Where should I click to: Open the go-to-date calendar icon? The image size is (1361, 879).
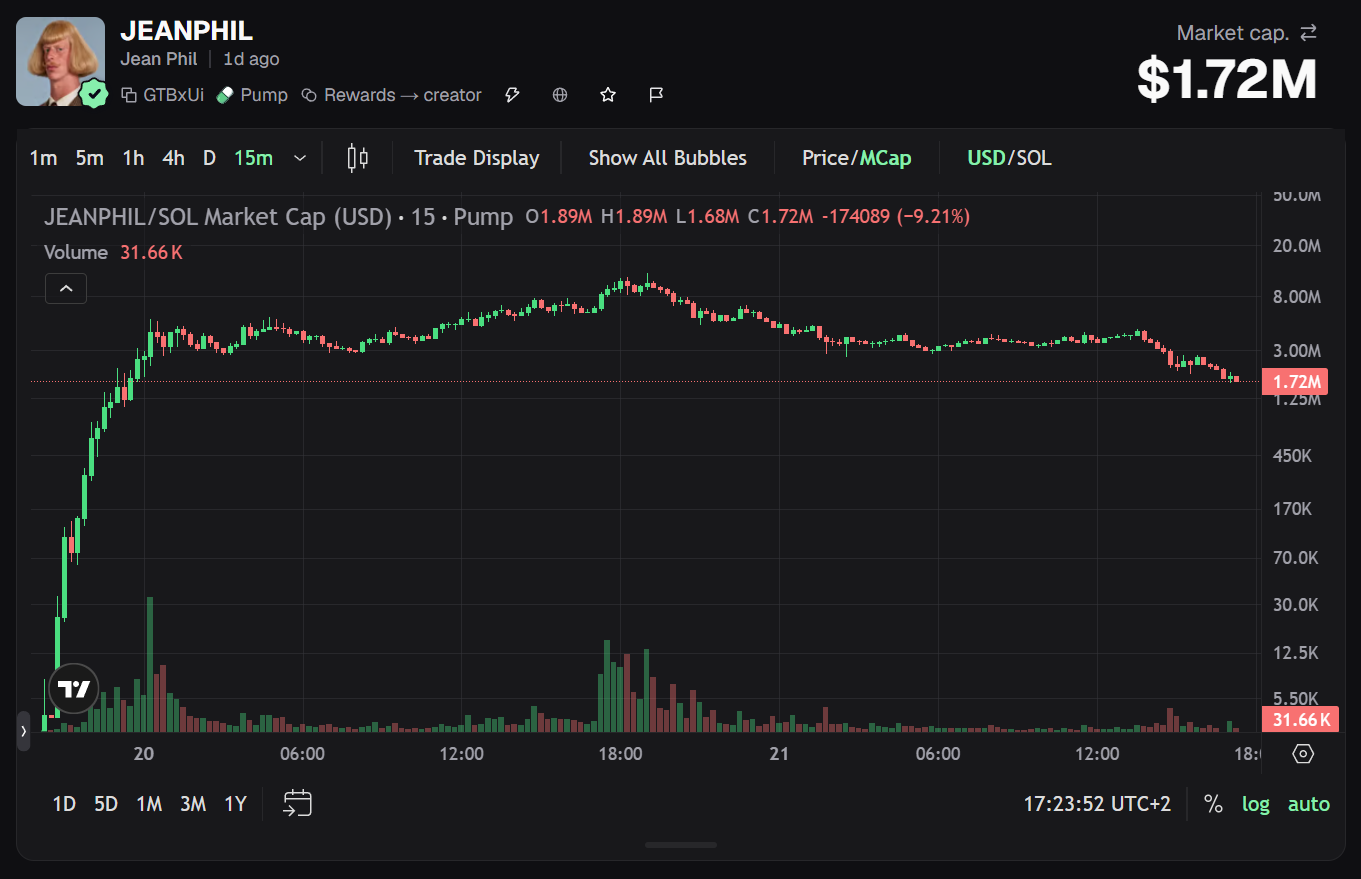coord(298,803)
